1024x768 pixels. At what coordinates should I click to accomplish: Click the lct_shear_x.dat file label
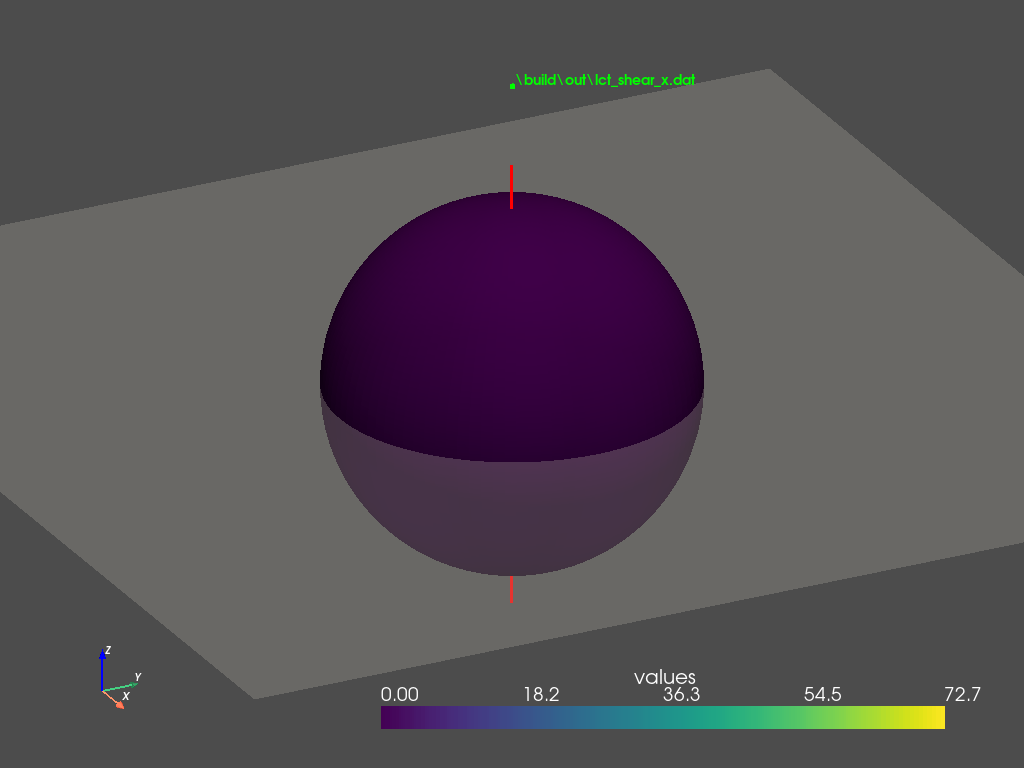click(605, 80)
